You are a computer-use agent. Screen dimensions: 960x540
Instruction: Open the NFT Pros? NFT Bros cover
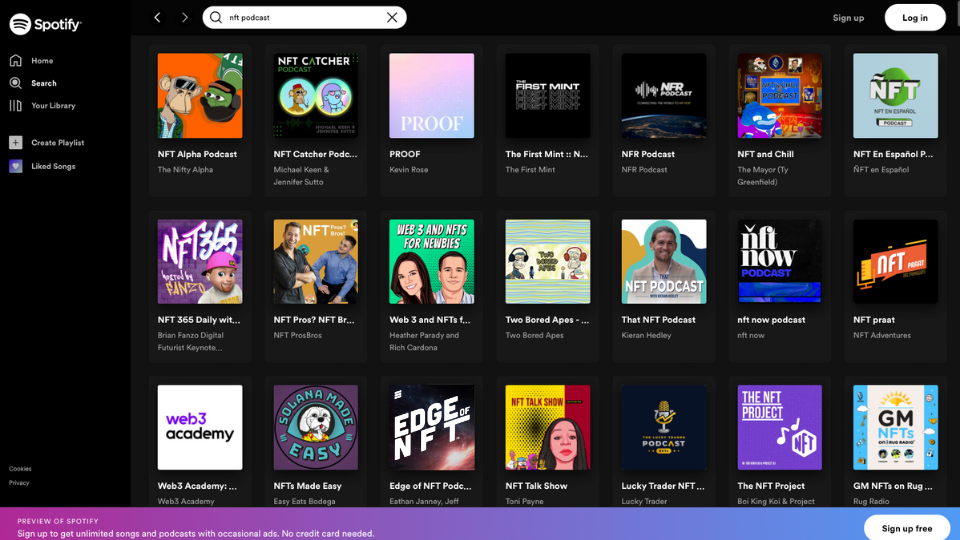(315, 261)
